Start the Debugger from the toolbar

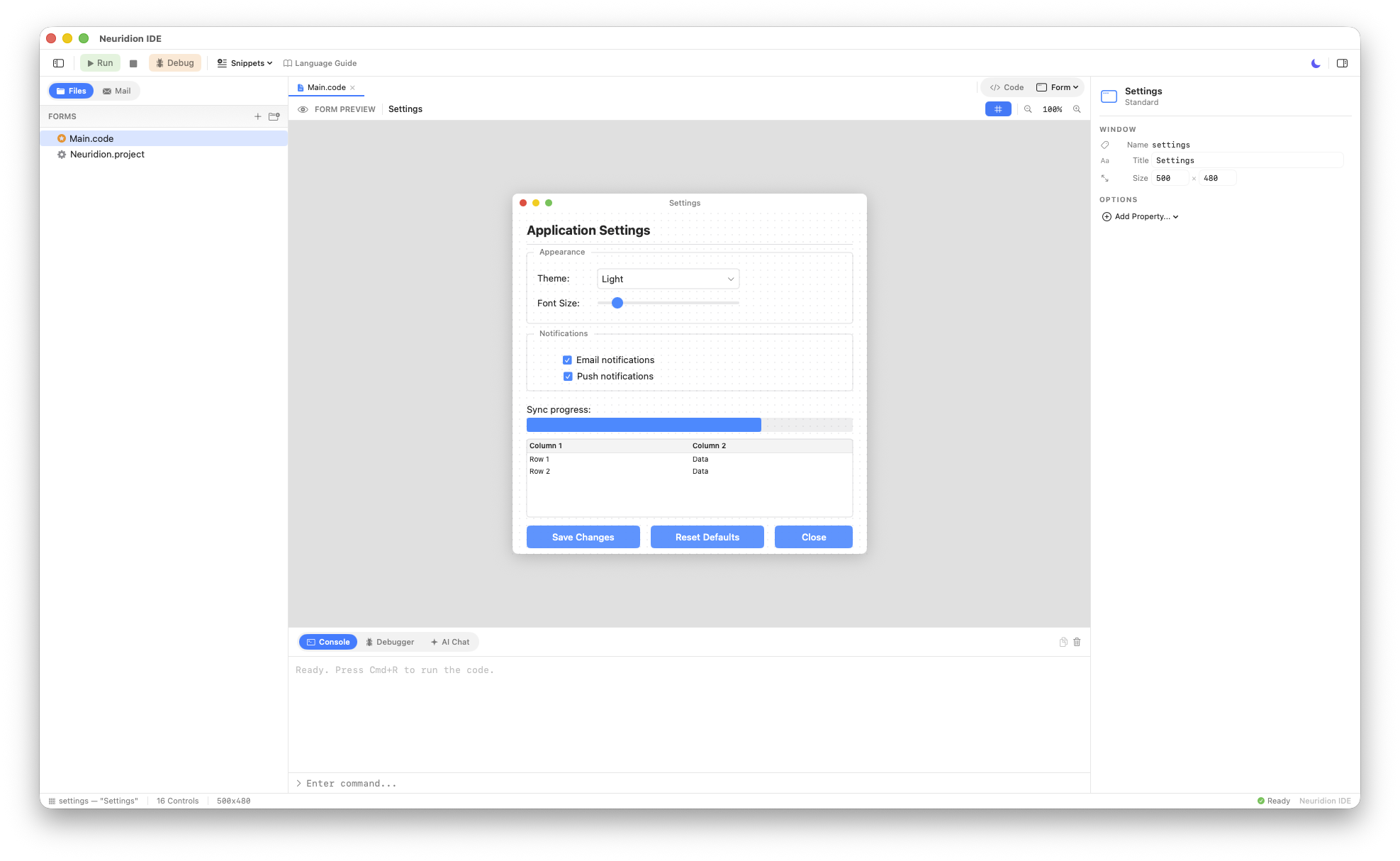[174, 62]
